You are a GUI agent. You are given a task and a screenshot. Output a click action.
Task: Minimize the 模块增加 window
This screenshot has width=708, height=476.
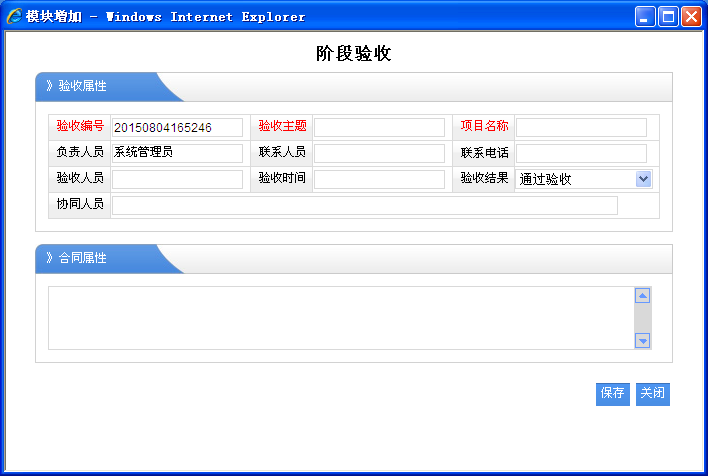click(645, 16)
